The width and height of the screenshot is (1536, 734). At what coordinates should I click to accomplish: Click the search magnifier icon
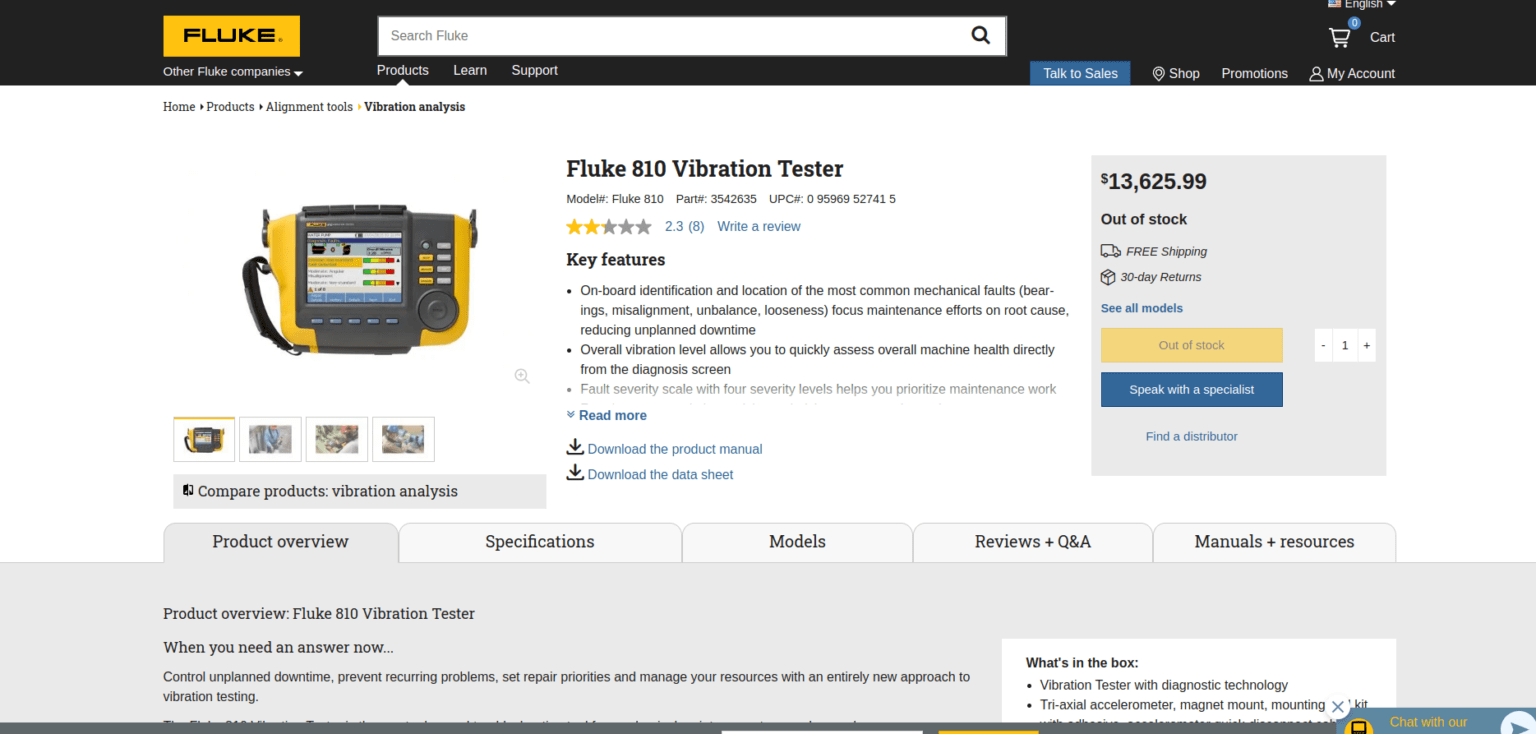[980, 35]
